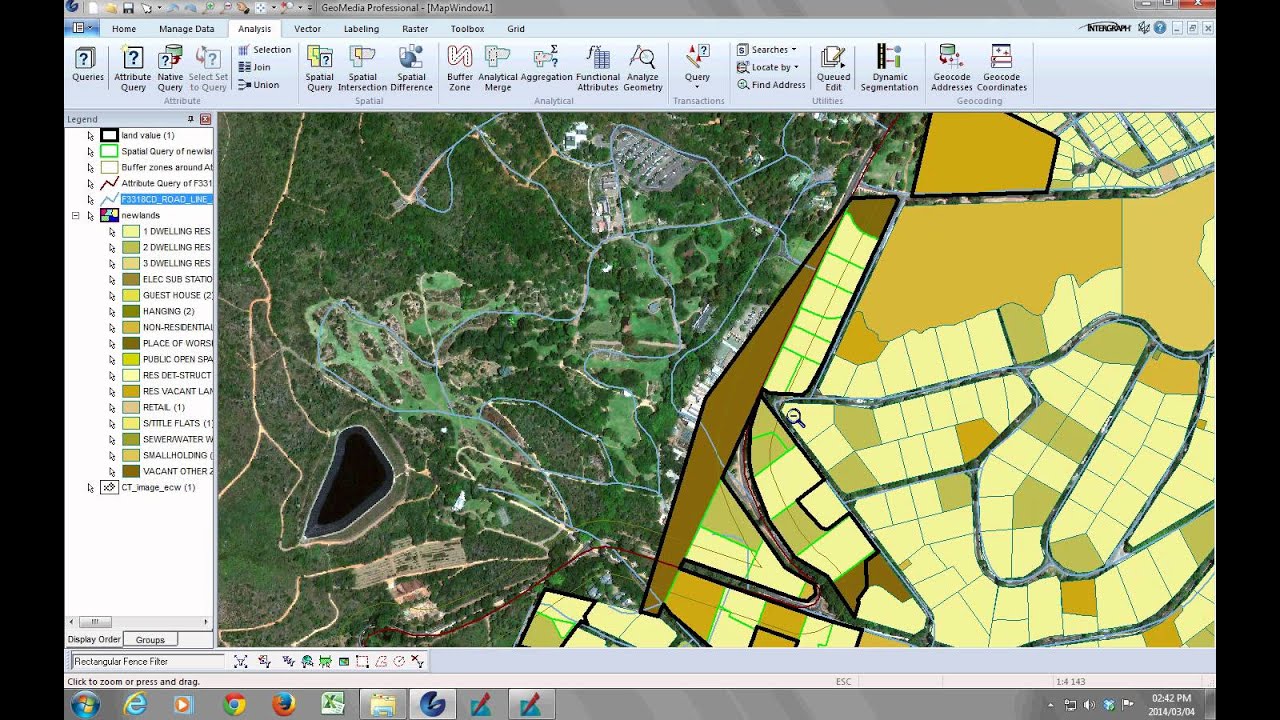This screenshot has width=1280, height=720.
Task: Save the workspace from quick access toolbar
Action: (x=127, y=8)
